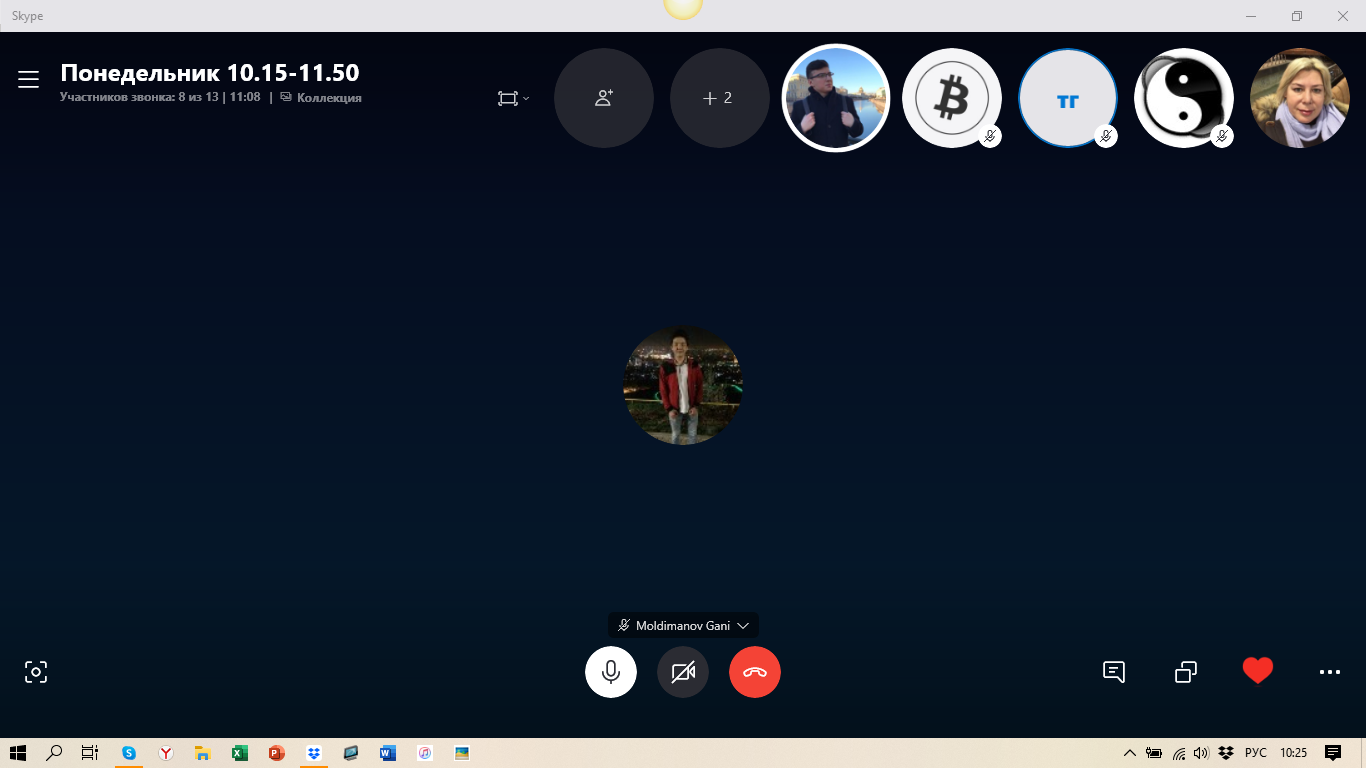This screenshot has height=768, width=1366.
Task: Open the three-dot more options menu
Action: tap(1330, 672)
